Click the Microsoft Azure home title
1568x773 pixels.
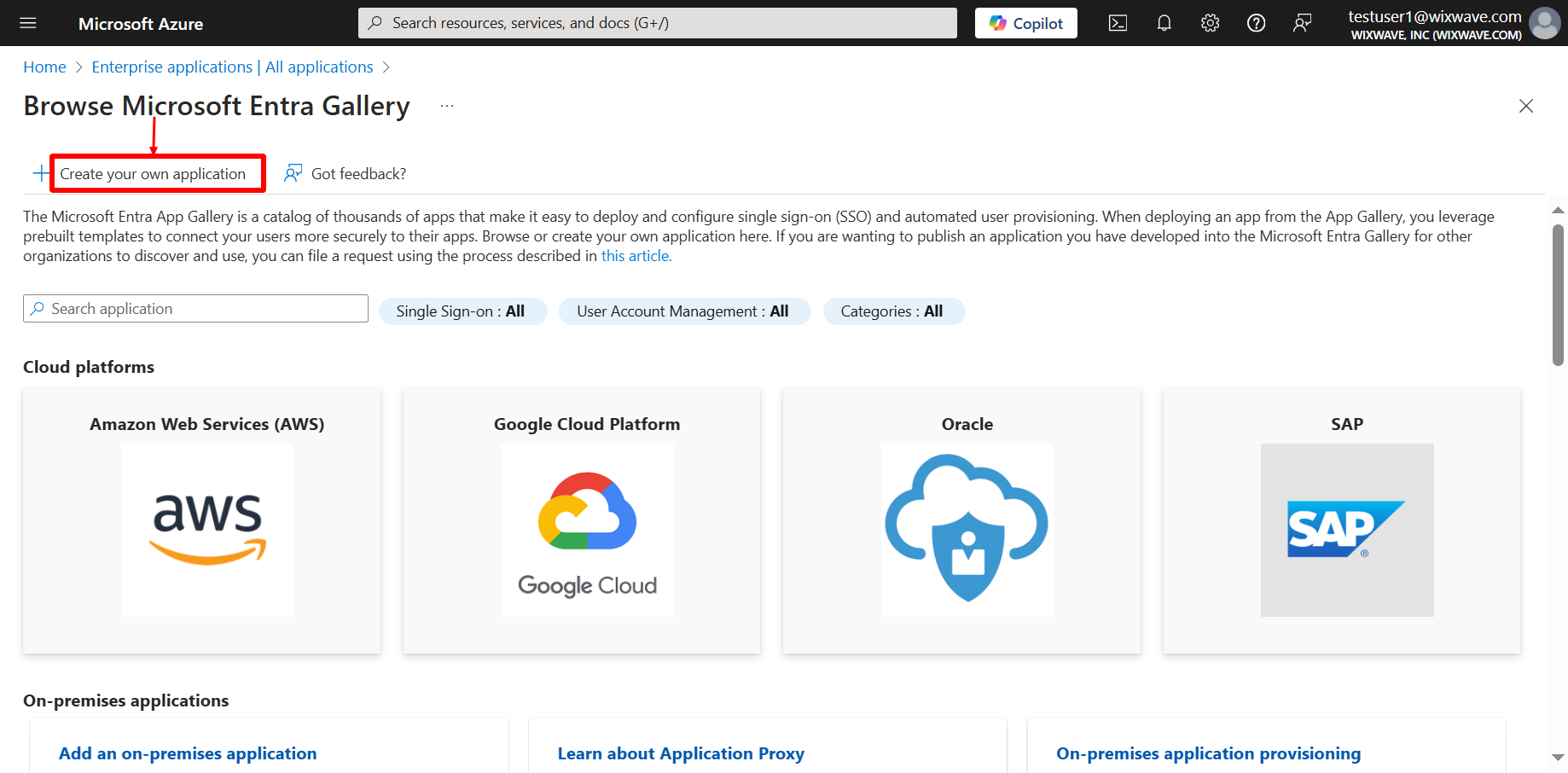[141, 24]
